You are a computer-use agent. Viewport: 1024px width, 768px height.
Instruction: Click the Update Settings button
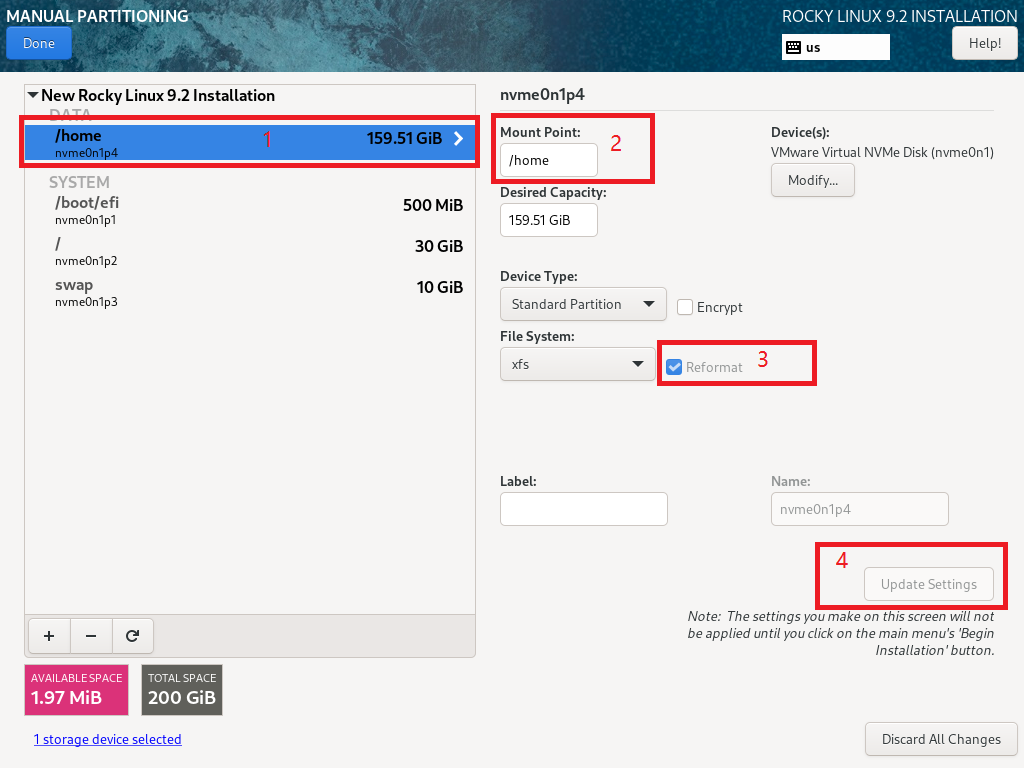tap(929, 584)
